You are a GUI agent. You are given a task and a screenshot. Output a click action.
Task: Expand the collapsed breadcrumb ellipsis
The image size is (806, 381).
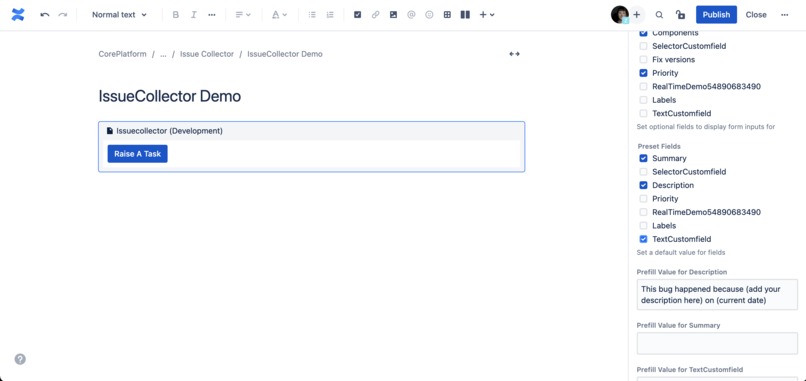pos(163,54)
